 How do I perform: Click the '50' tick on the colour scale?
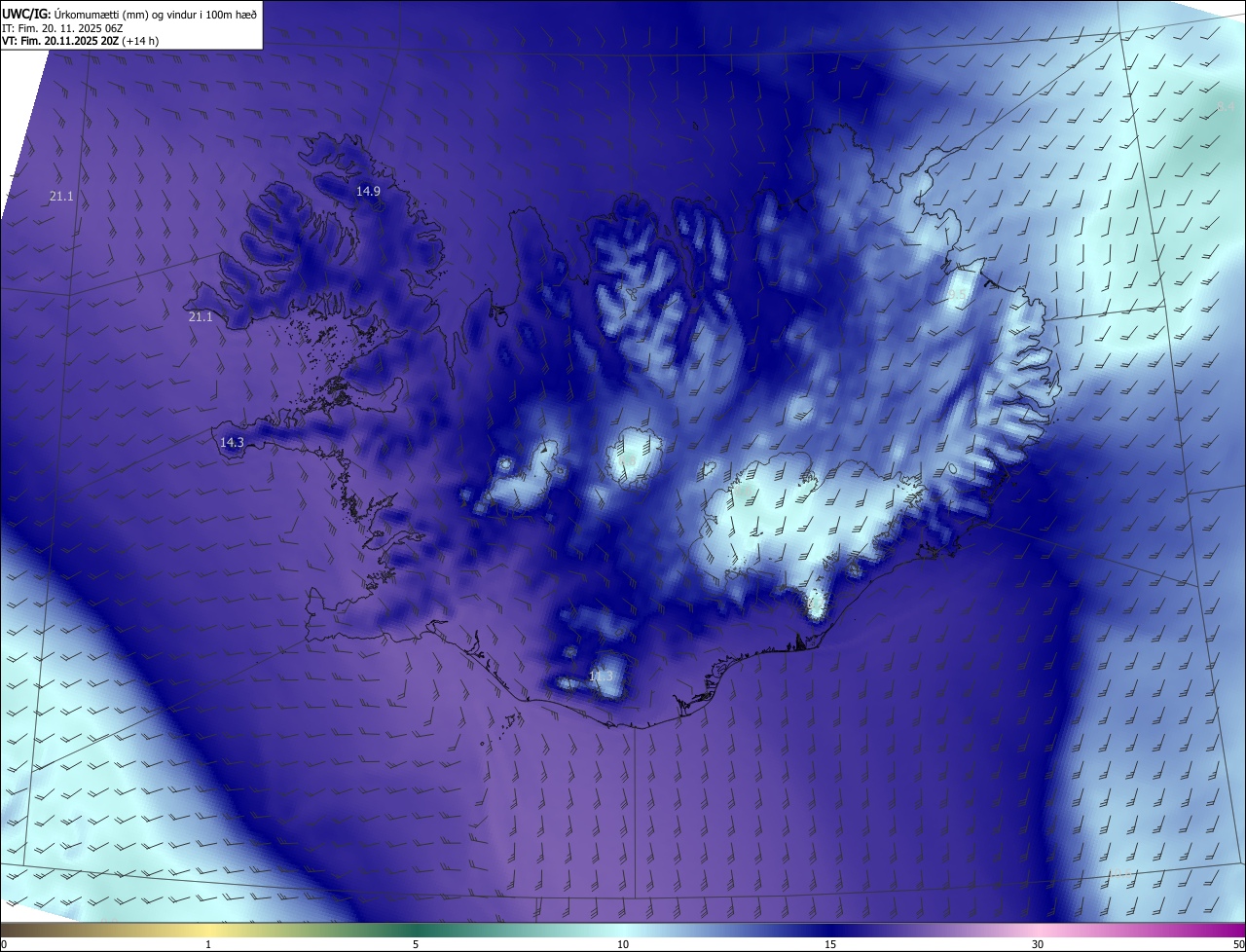(x=1238, y=944)
